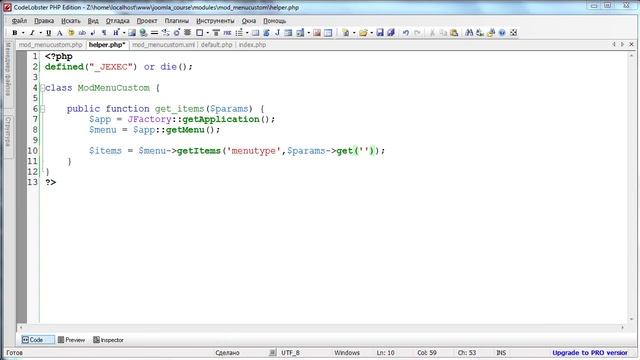This screenshot has height=360, width=640.
Task: Open the Правка menu
Action: click(x=44, y=21)
